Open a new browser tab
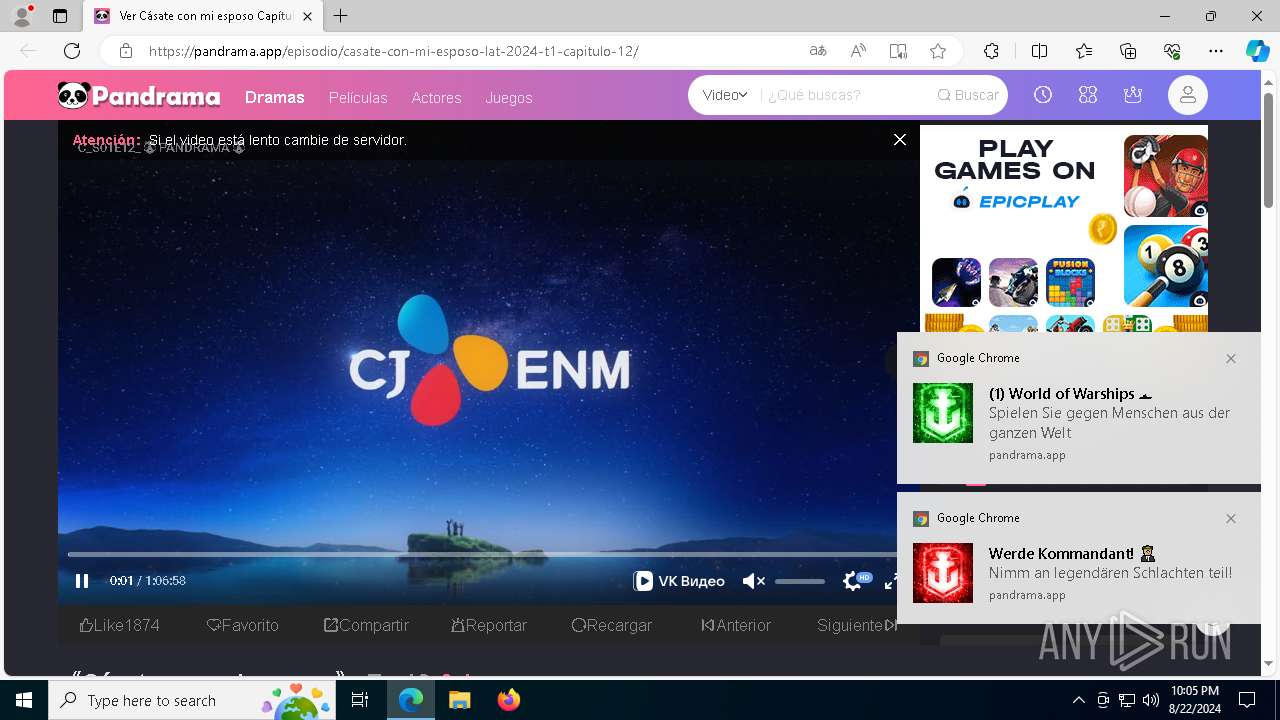Image resolution: width=1280 pixels, height=720 pixels. tap(341, 16)
